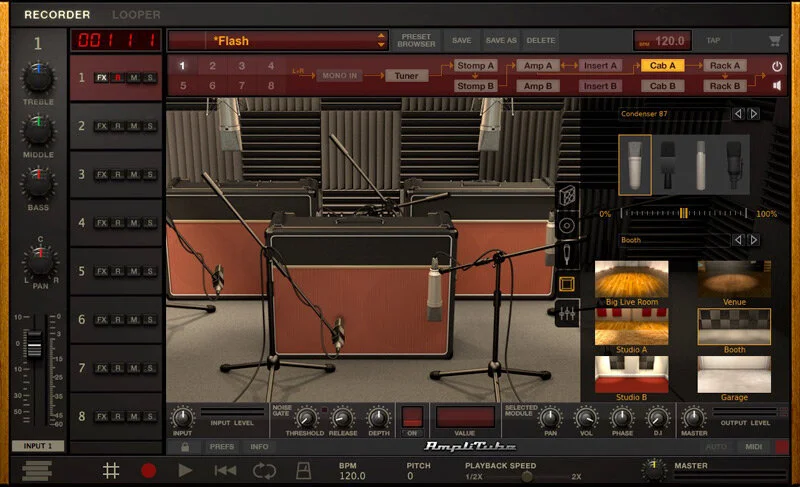
Task: Open the Tuner module
Action: pos(406,75)
